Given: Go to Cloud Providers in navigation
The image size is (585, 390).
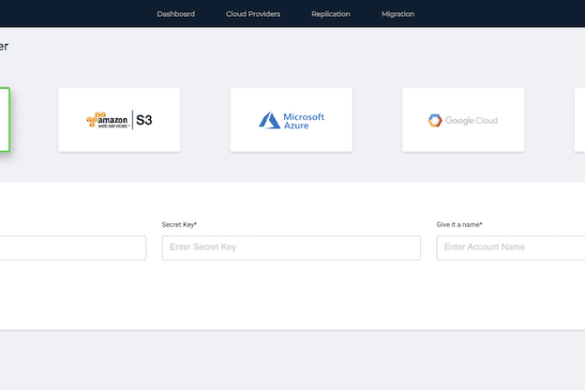Looking at the screenshot, I should click(253, 14).
